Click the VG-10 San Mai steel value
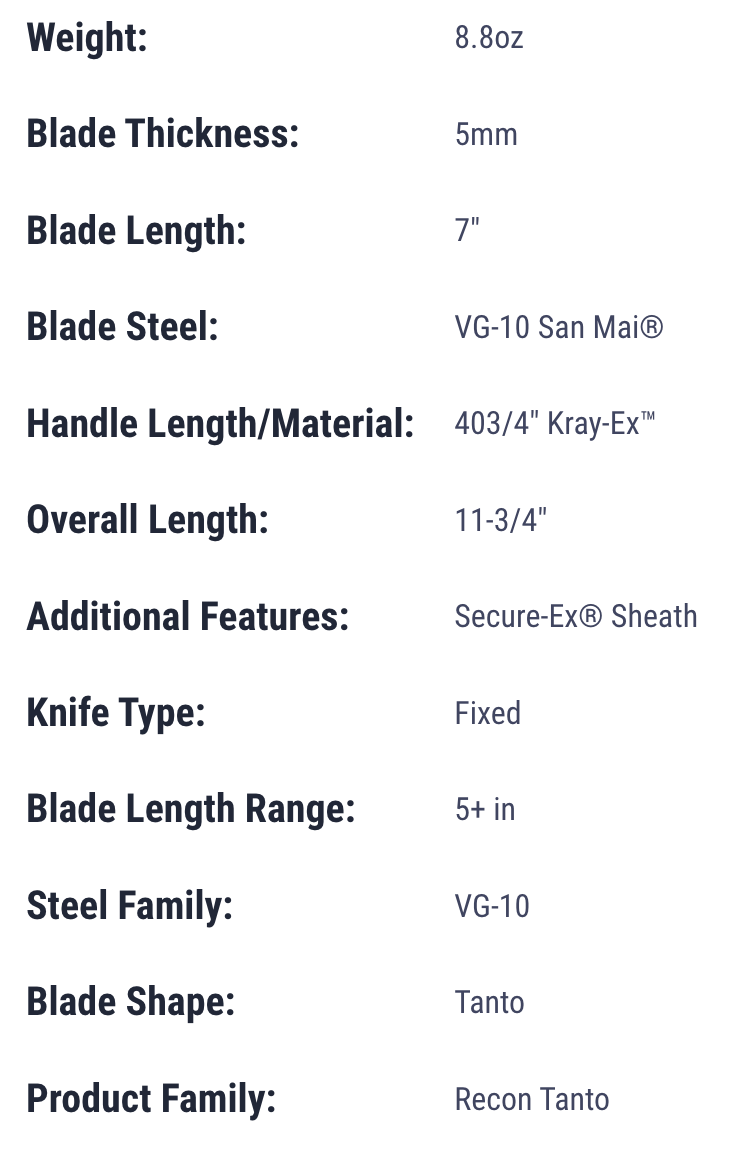744x1156 pixels. pos(559,327)
